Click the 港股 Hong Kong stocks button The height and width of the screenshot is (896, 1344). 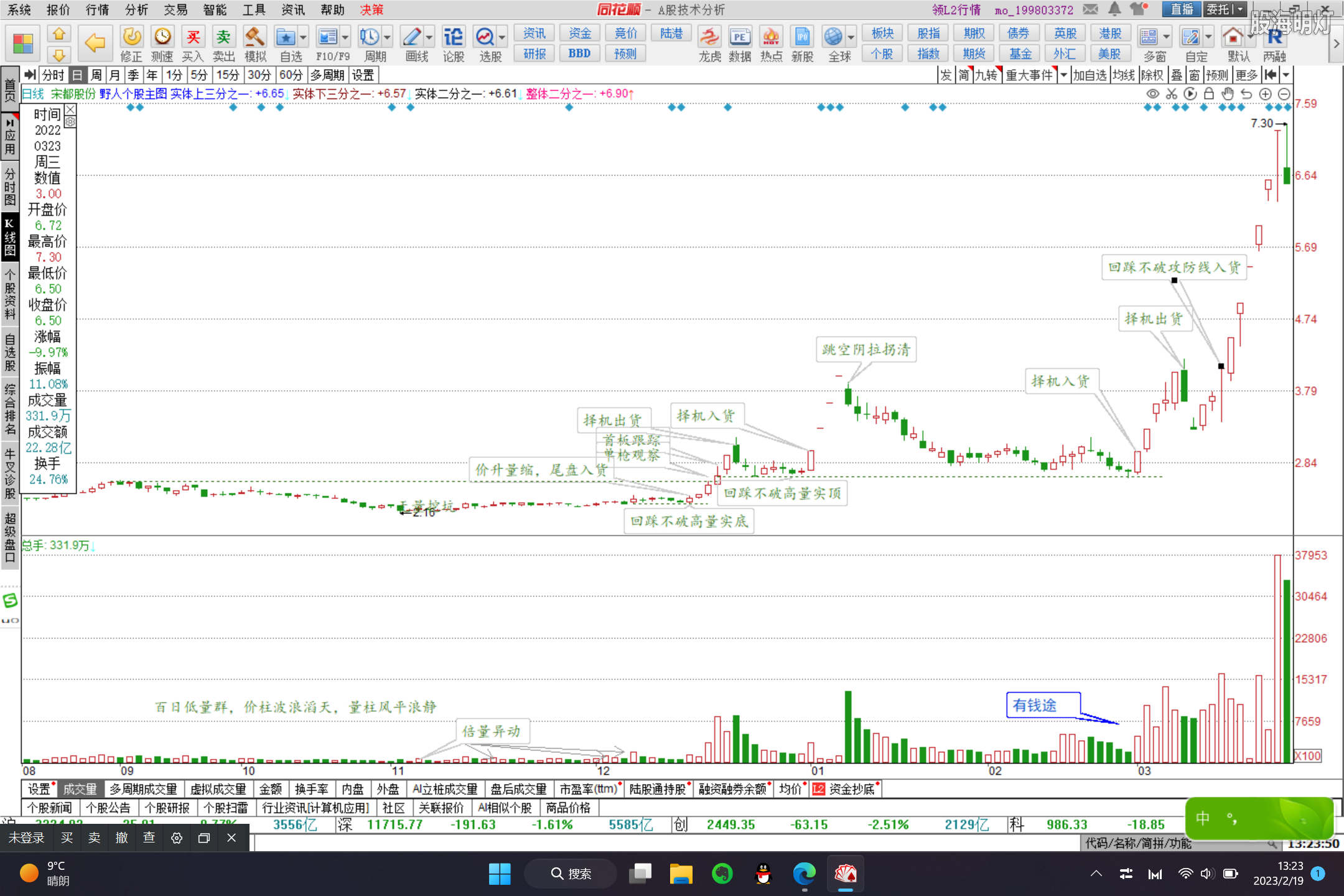pyautogui.click(x=1109, y=33)
